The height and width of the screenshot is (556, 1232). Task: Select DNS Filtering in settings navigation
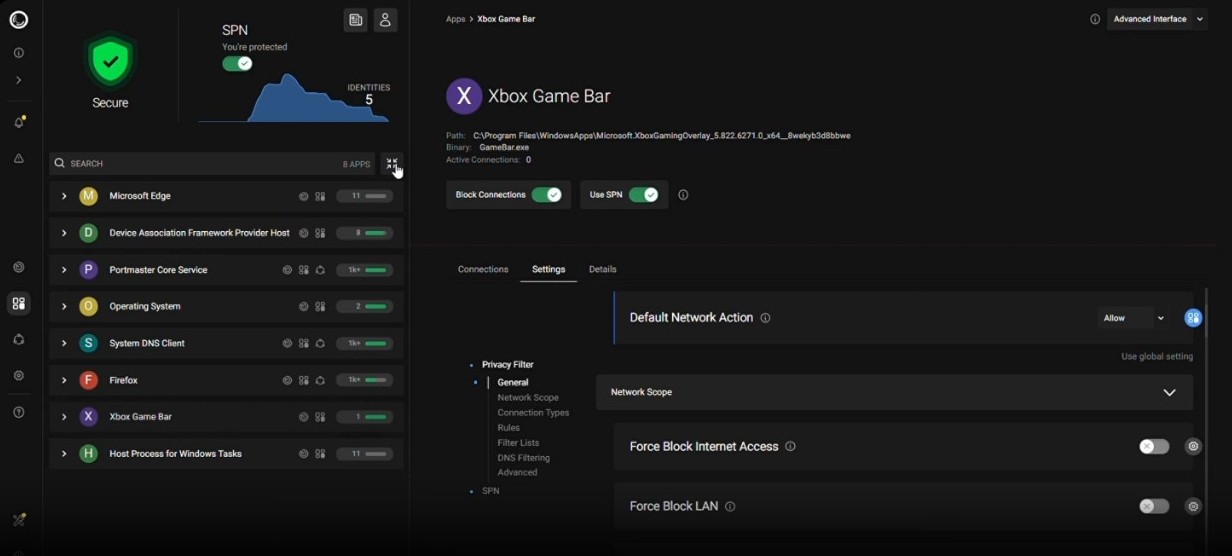click(523, 458)
